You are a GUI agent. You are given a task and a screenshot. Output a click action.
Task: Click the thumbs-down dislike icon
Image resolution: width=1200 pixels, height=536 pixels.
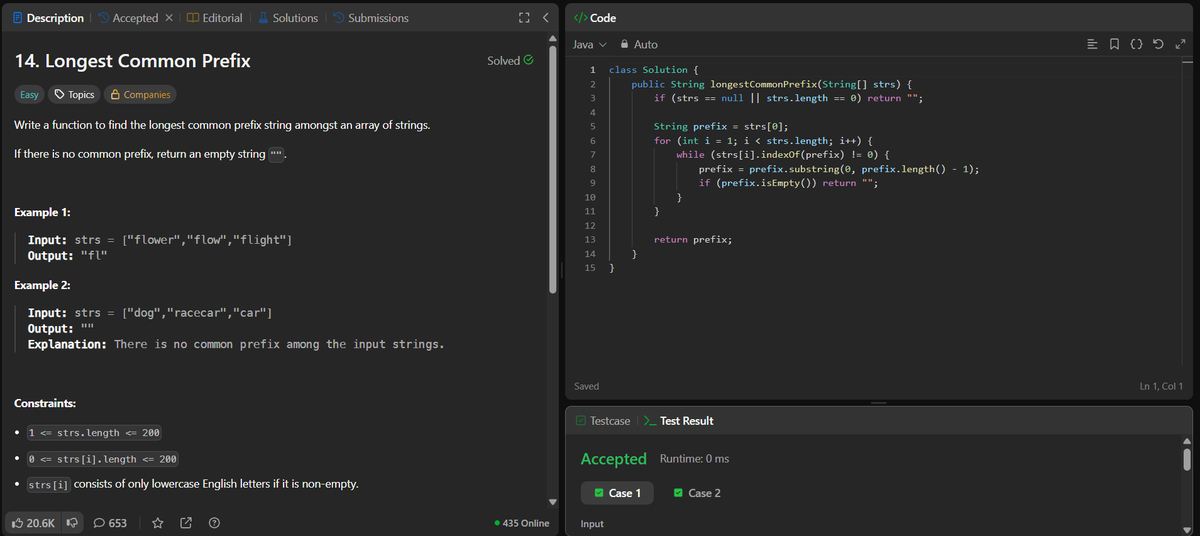[72, 523]
